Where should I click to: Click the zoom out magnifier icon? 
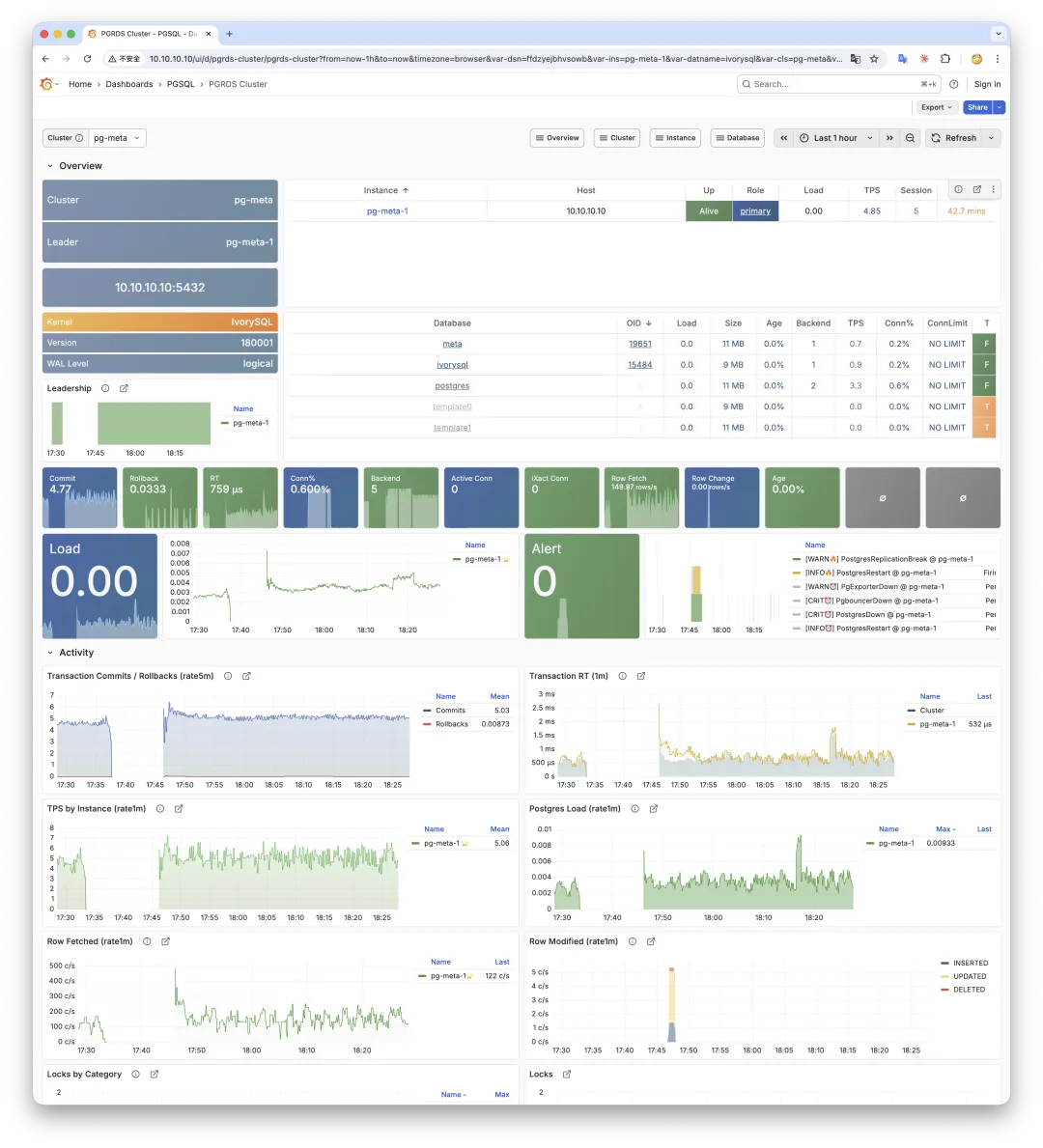click(x=909, y=137)
